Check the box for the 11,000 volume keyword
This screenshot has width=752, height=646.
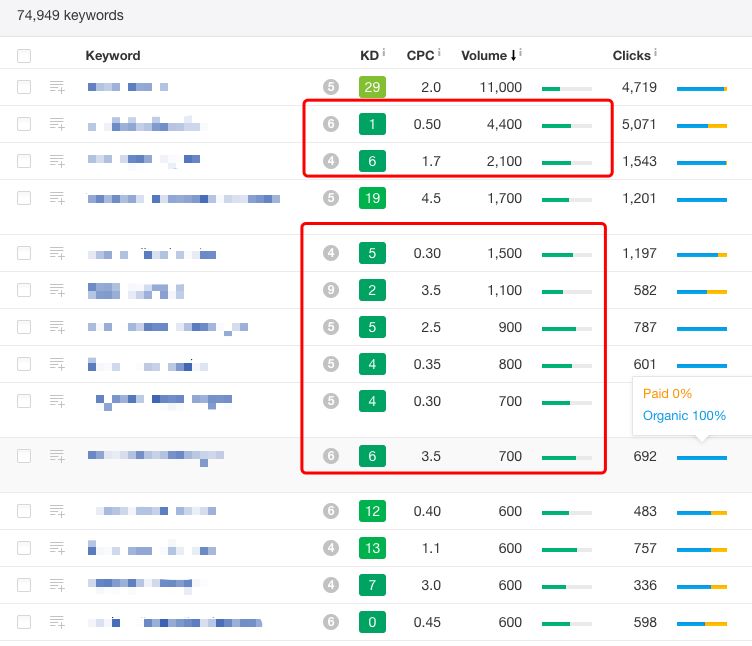click(24, 87)
